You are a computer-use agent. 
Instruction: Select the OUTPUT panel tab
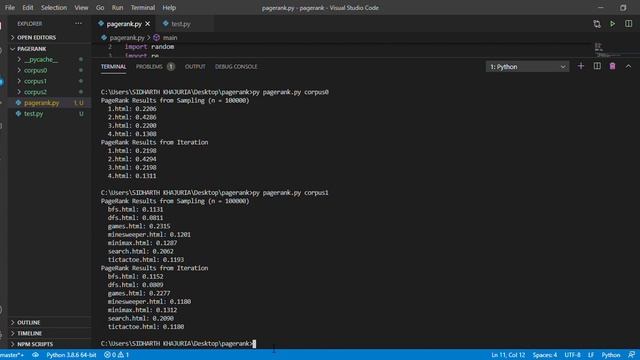[x=195, y=67]
